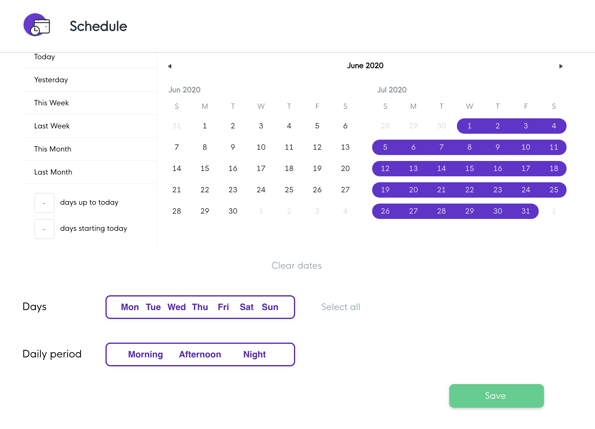595x429 pixels.
Task: Toggle the Sat day option
Action: pyautogui.click(x=247, y=307)
